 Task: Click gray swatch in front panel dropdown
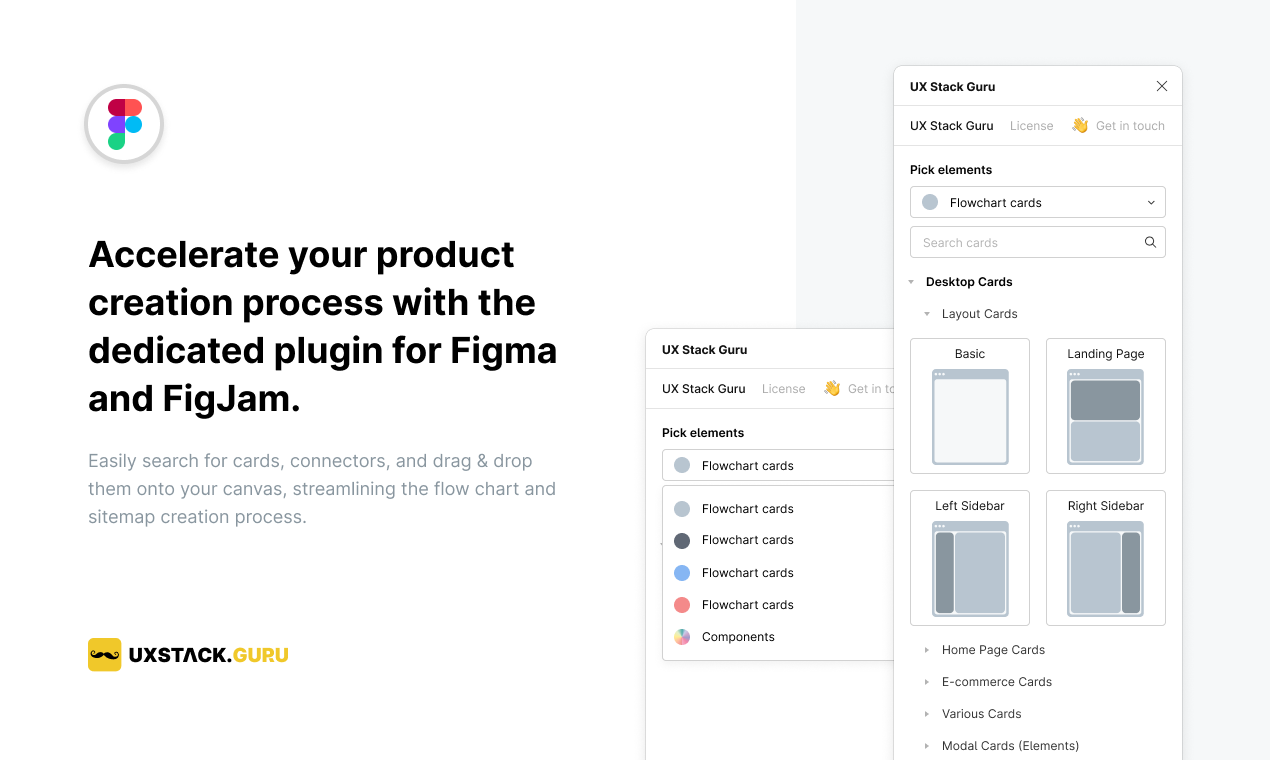tap(930, 202)
